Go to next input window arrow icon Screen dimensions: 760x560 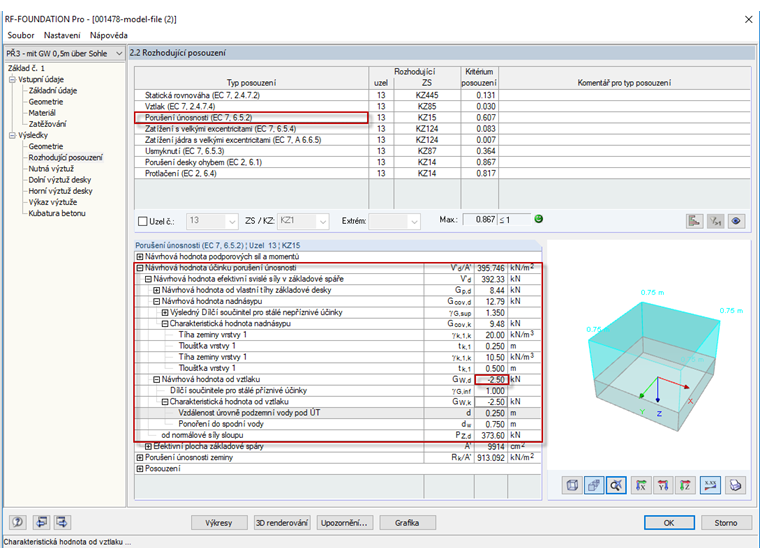point(62,522)
